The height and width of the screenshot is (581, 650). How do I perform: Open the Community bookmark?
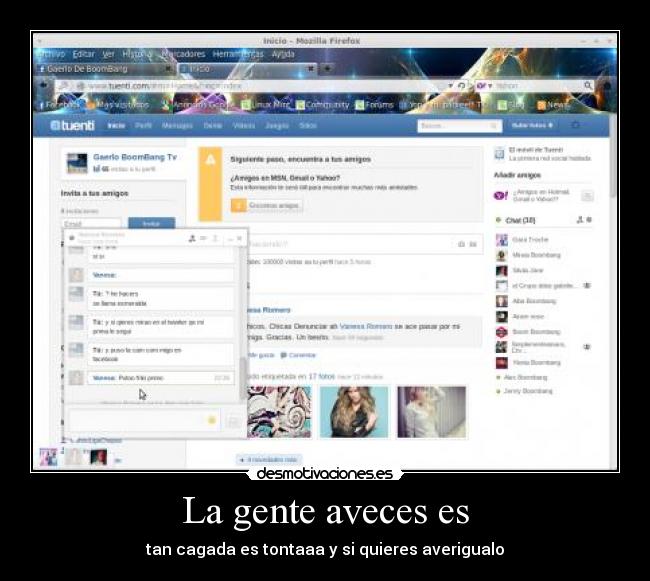pyautogui.click(x=322, y=105)
